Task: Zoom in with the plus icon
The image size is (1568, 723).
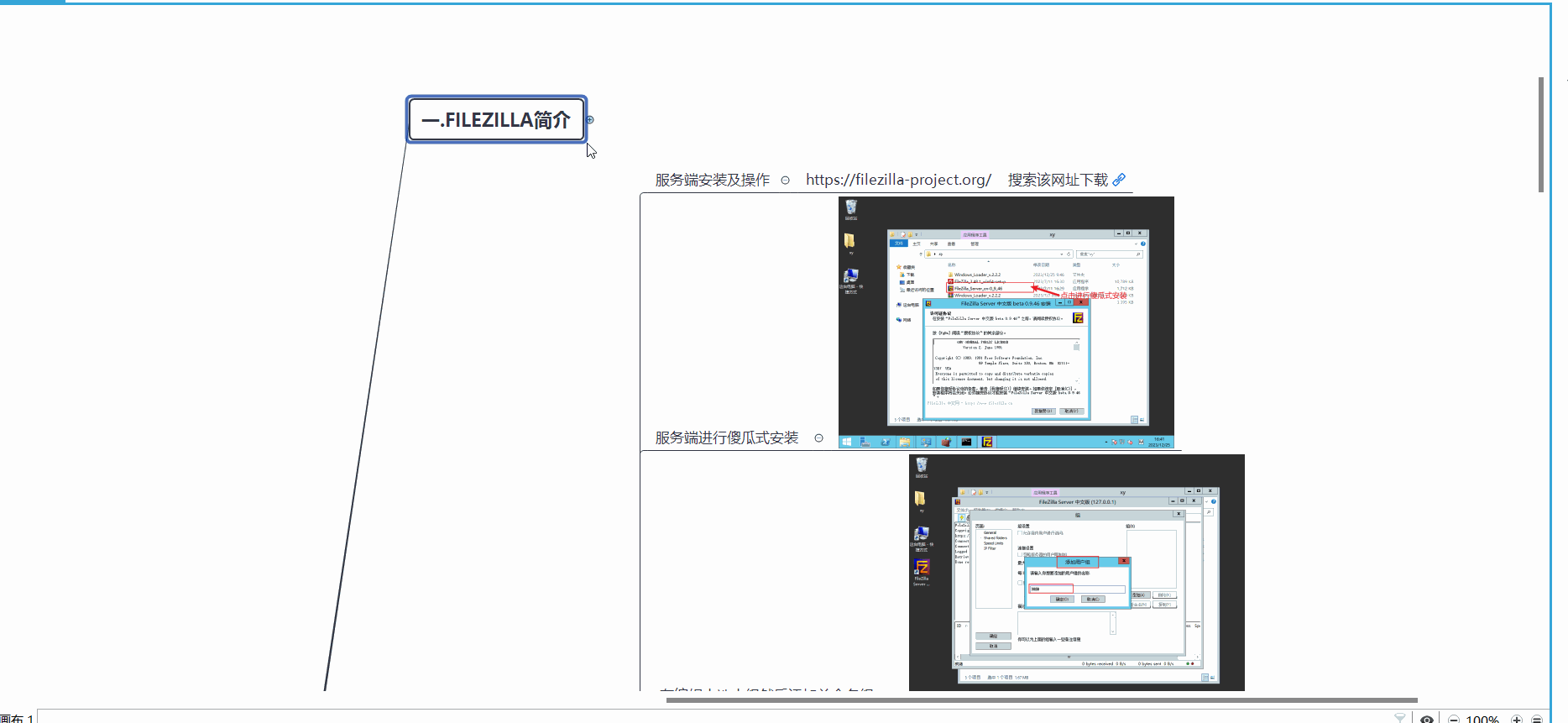Action: [x=1517, y=720]
